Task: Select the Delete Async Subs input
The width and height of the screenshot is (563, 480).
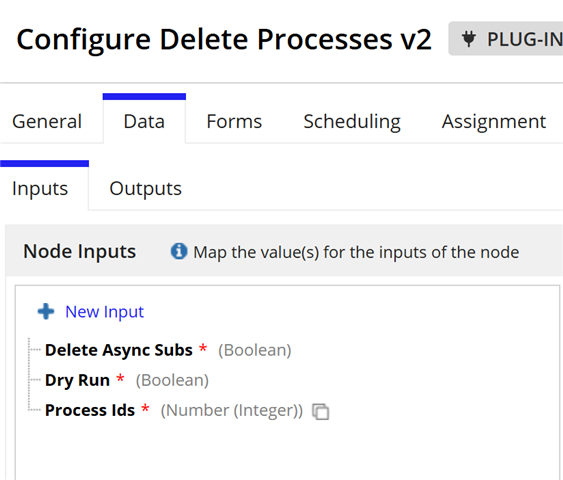Action: pos(119,350)
